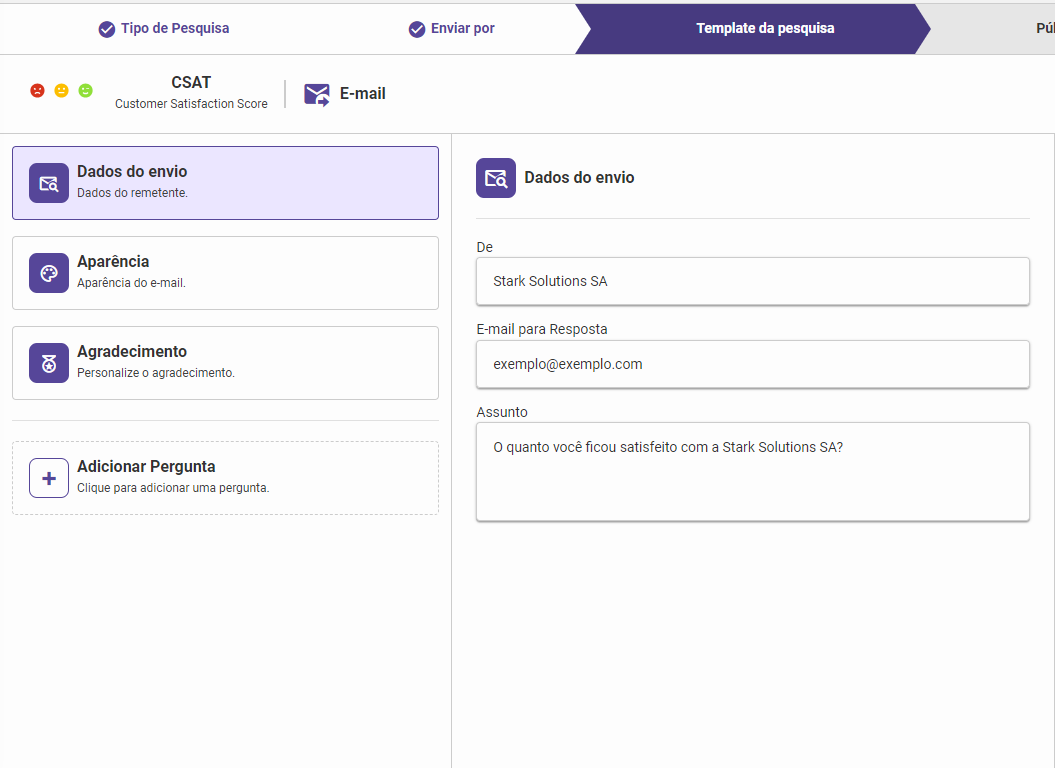The image size is (1055, 768).
Task: Click the plus icon to add question
Action: tap(49, 478)
